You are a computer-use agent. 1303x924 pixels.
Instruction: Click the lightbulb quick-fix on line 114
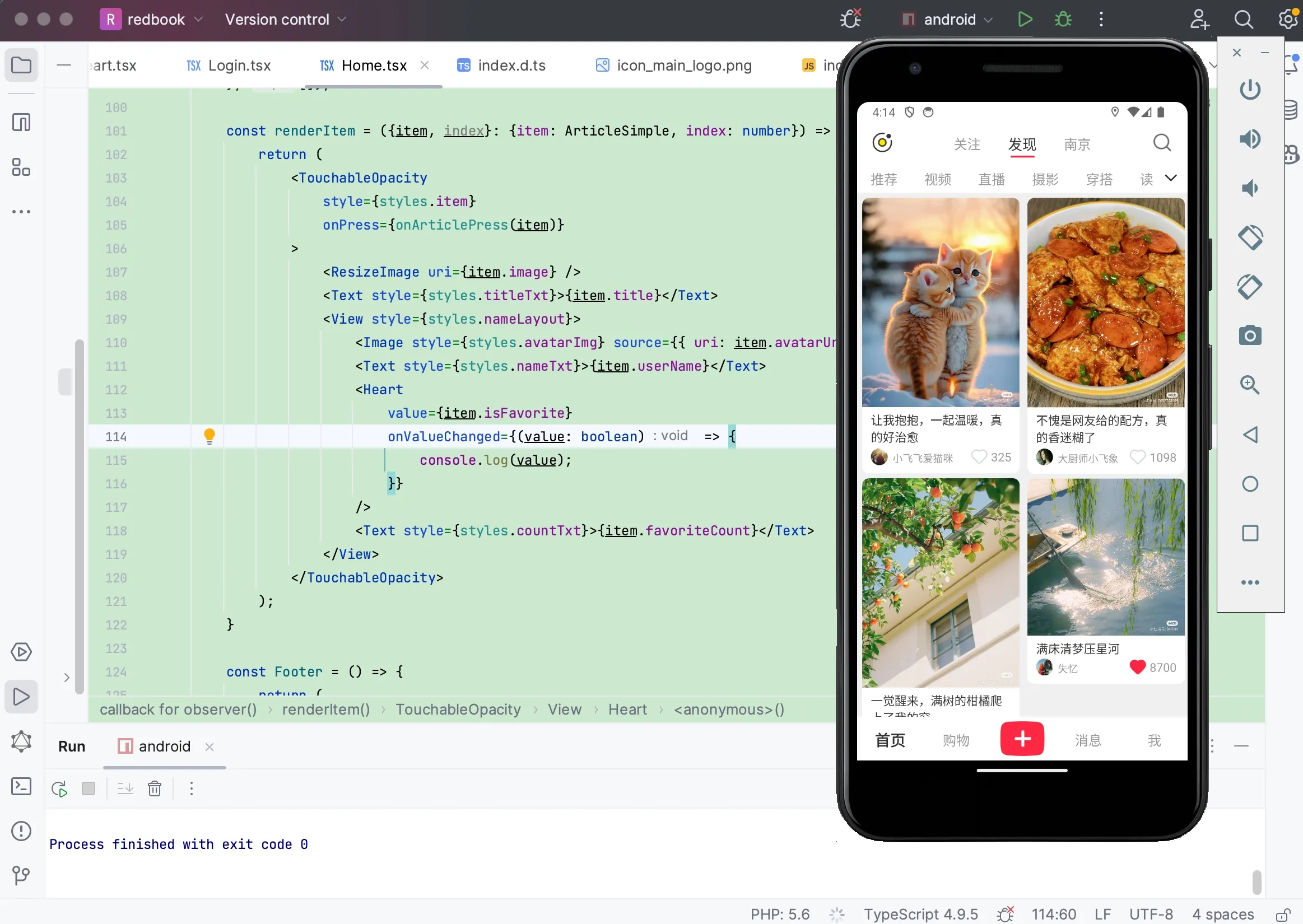[210, 436]
